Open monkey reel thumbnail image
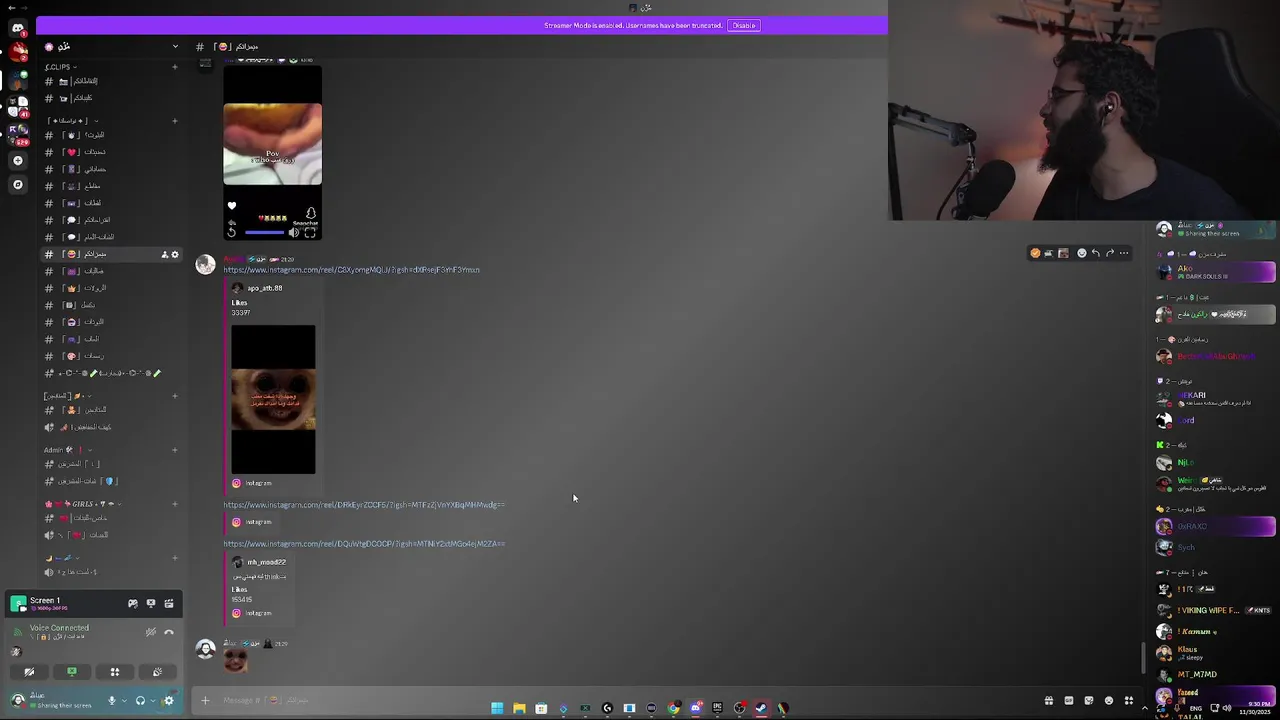1280x720 pixels. 273,399
